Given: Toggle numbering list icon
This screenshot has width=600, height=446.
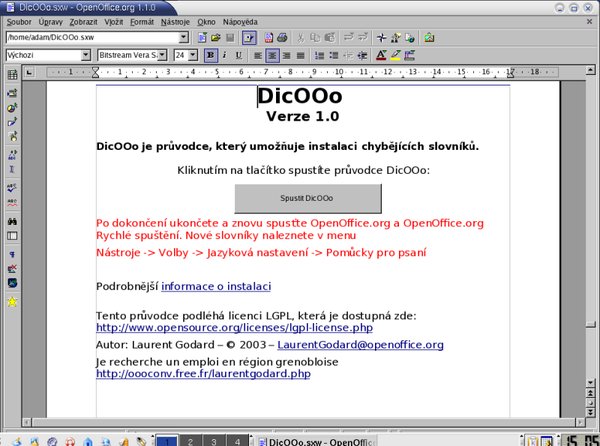Looking at the screenshot, I should pyautogui.click(x=319, y=55).
